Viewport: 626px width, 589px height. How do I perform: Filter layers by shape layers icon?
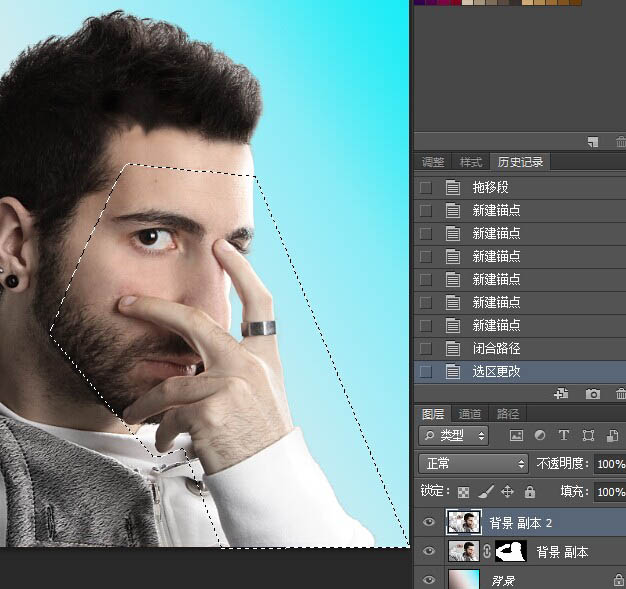pos(588,435)
